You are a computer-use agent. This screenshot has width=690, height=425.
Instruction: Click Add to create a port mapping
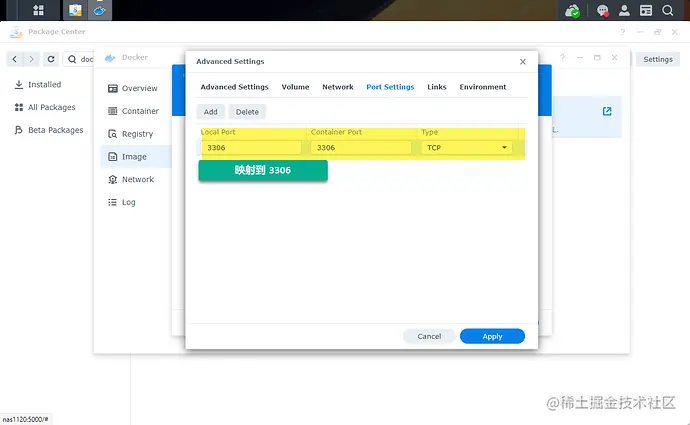211,112
